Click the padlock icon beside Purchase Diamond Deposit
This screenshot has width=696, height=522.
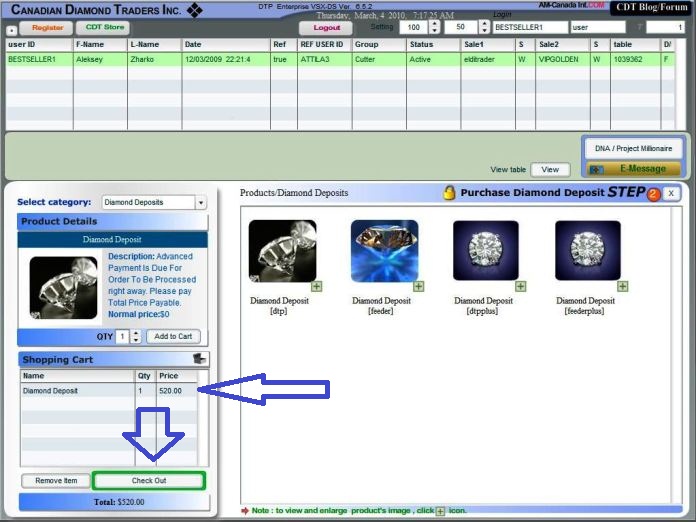(450, 193)
